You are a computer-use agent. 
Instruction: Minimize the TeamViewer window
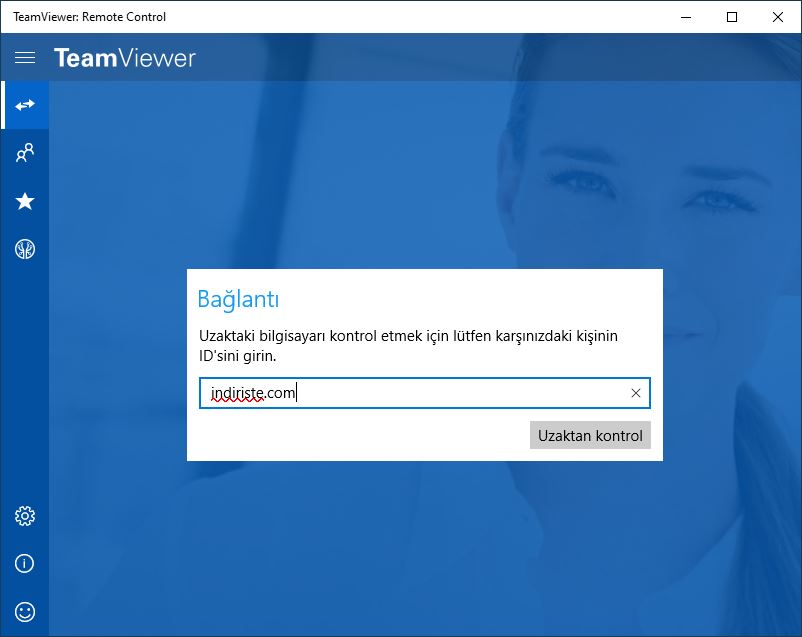click(x=686, y=17)
